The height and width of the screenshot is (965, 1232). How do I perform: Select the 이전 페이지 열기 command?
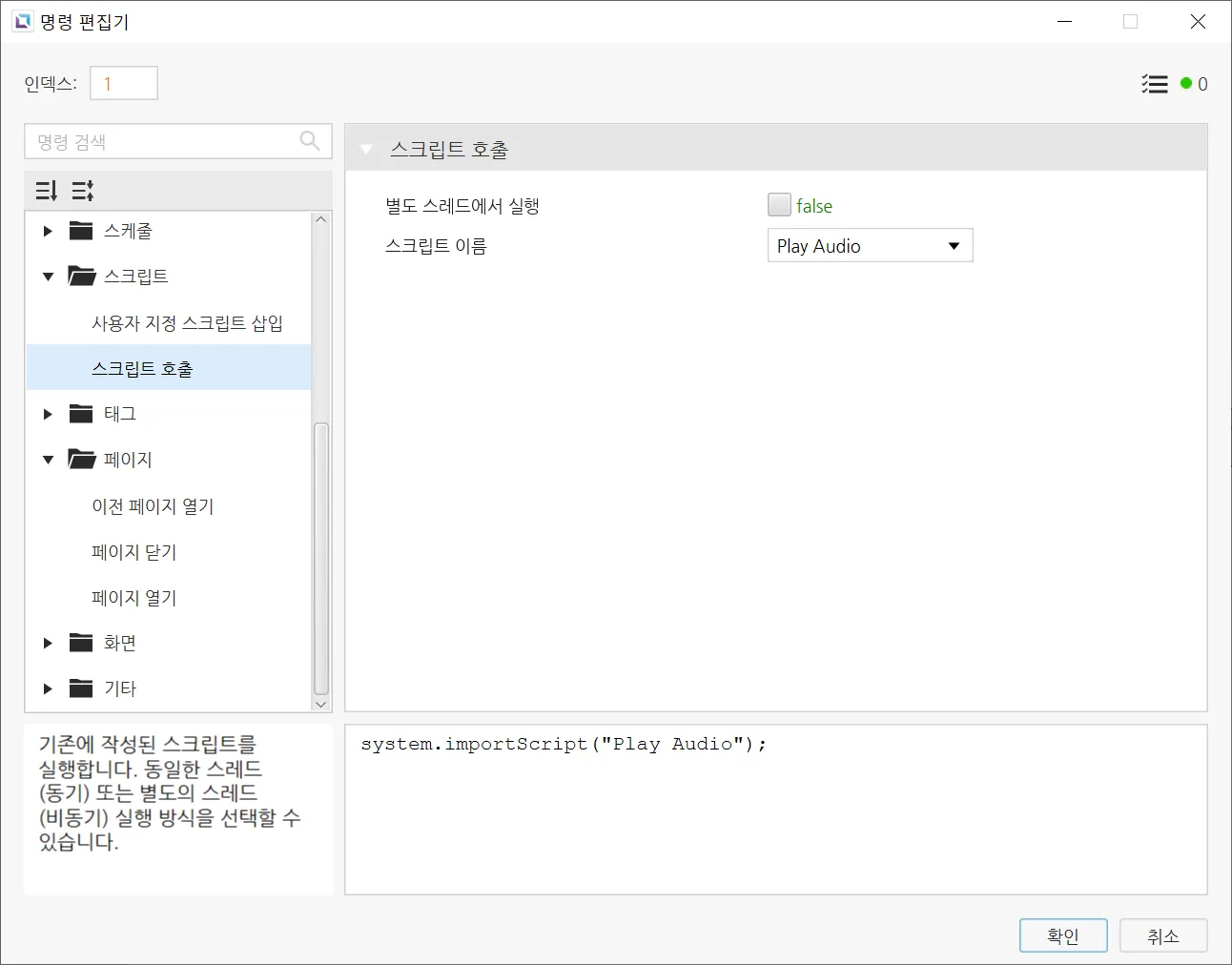coord(153,506)
